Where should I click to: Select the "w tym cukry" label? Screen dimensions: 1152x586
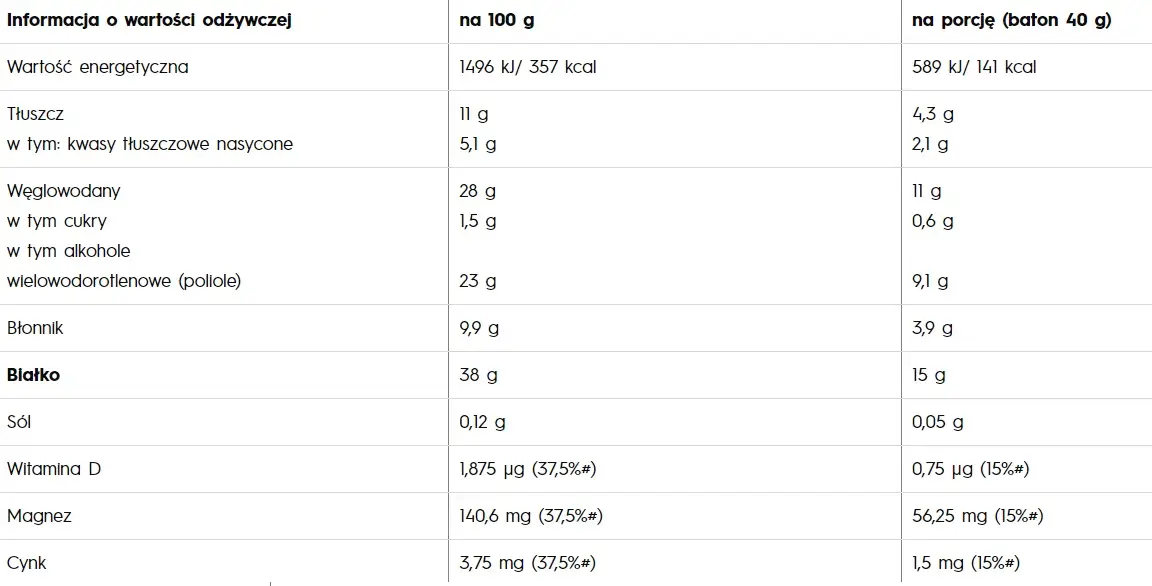pos(56,221)
